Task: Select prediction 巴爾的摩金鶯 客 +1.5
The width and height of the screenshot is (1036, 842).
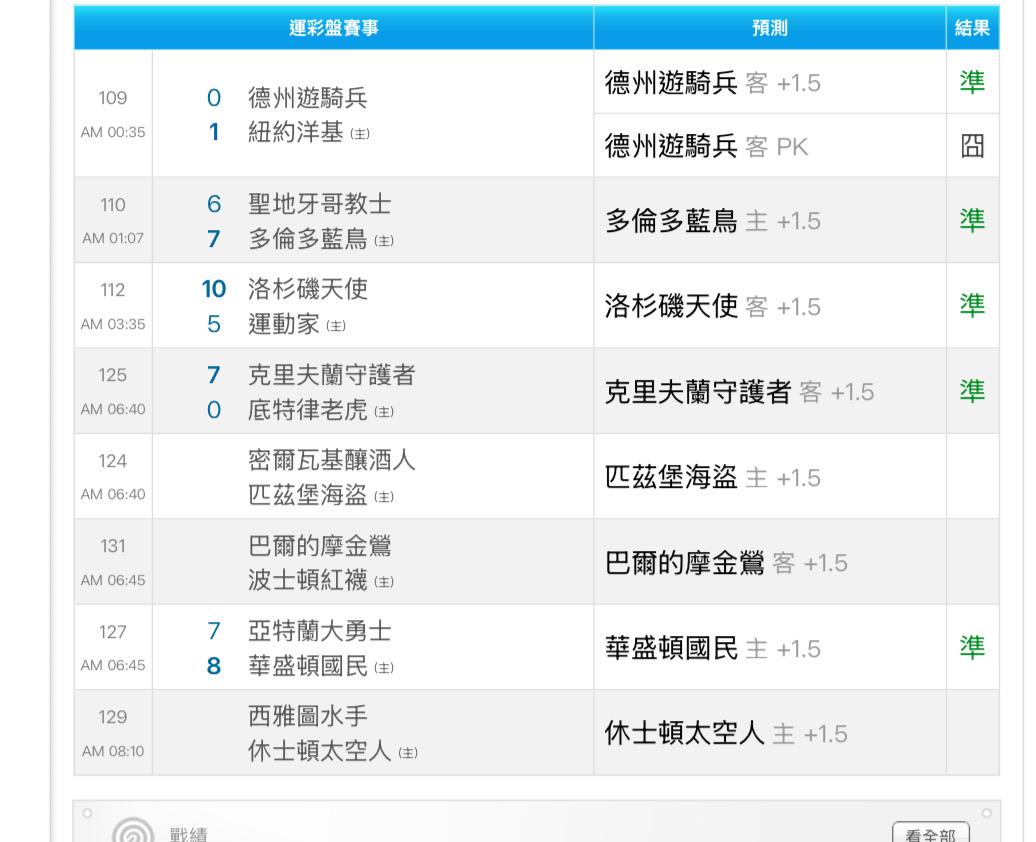Action: tap(725, 563)
